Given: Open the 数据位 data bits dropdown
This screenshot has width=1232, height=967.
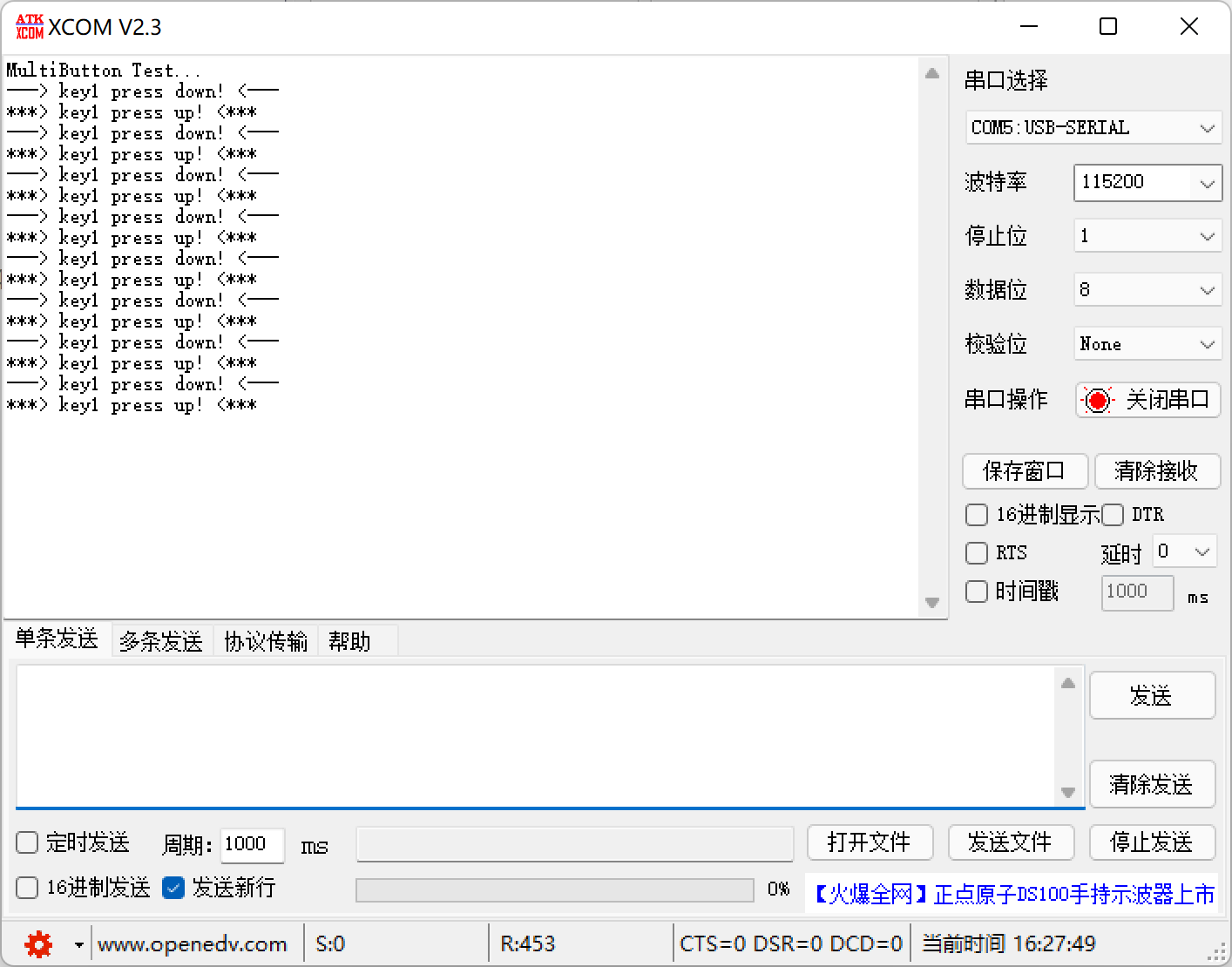Looking at the screenshot, I should pos(1147,290).
